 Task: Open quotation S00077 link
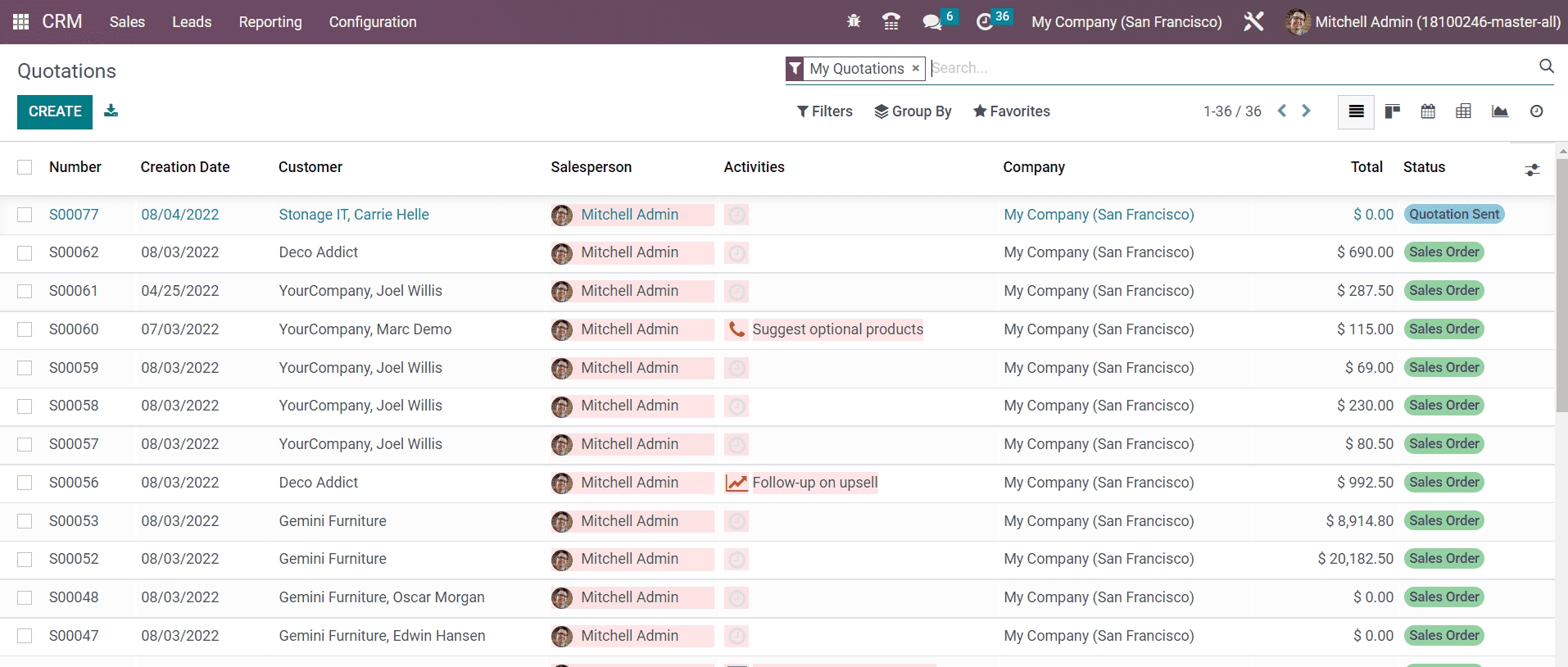pyautogui.click(x=74, y=215)
